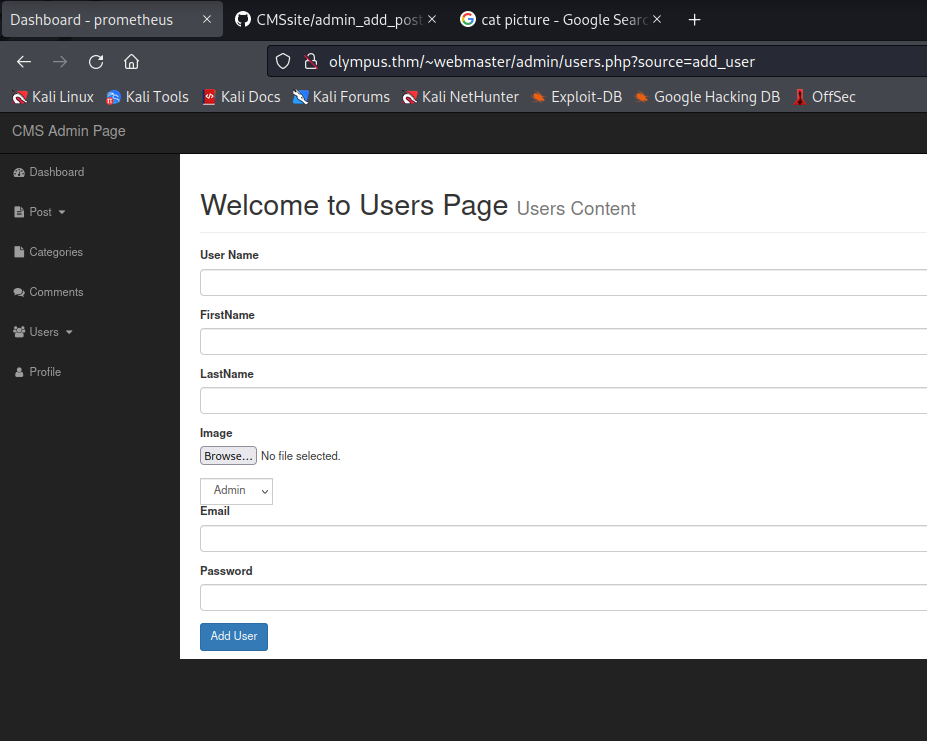The height and width of the screenshot is (741, 927).
Task: Click the Add User button
Action: pyautogui.click(x=234, y=637)
